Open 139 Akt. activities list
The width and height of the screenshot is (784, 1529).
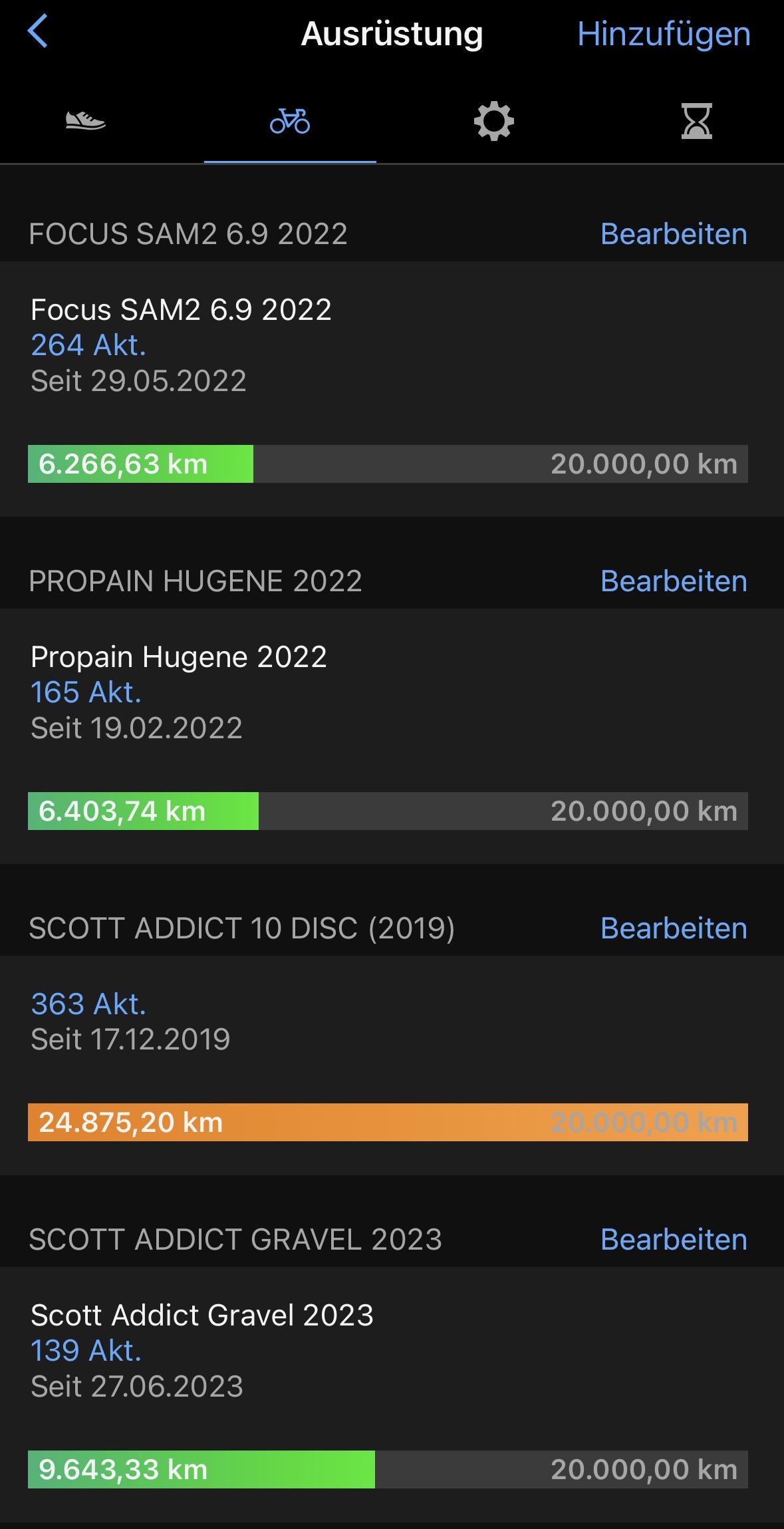86,1351
